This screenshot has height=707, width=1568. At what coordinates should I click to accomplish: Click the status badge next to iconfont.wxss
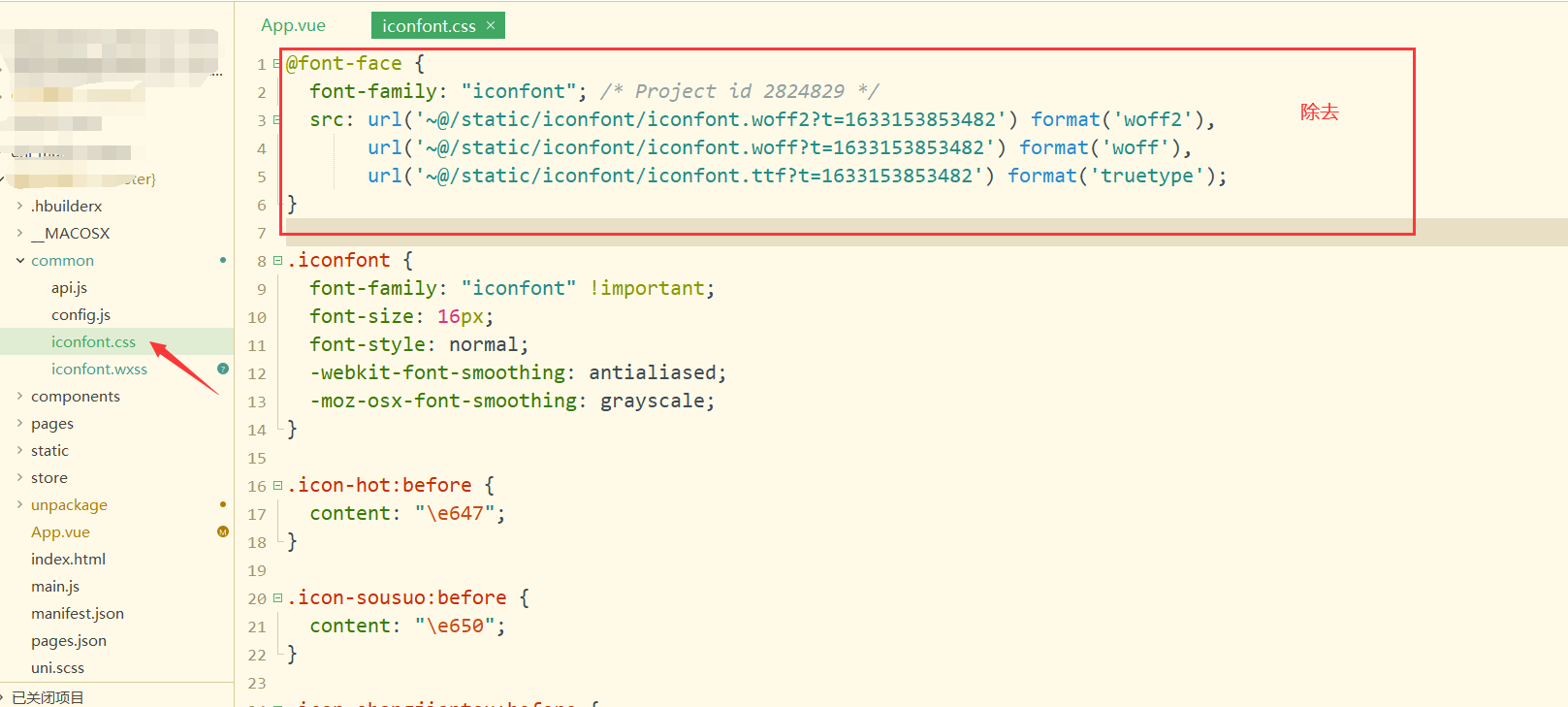pos(223,369)
